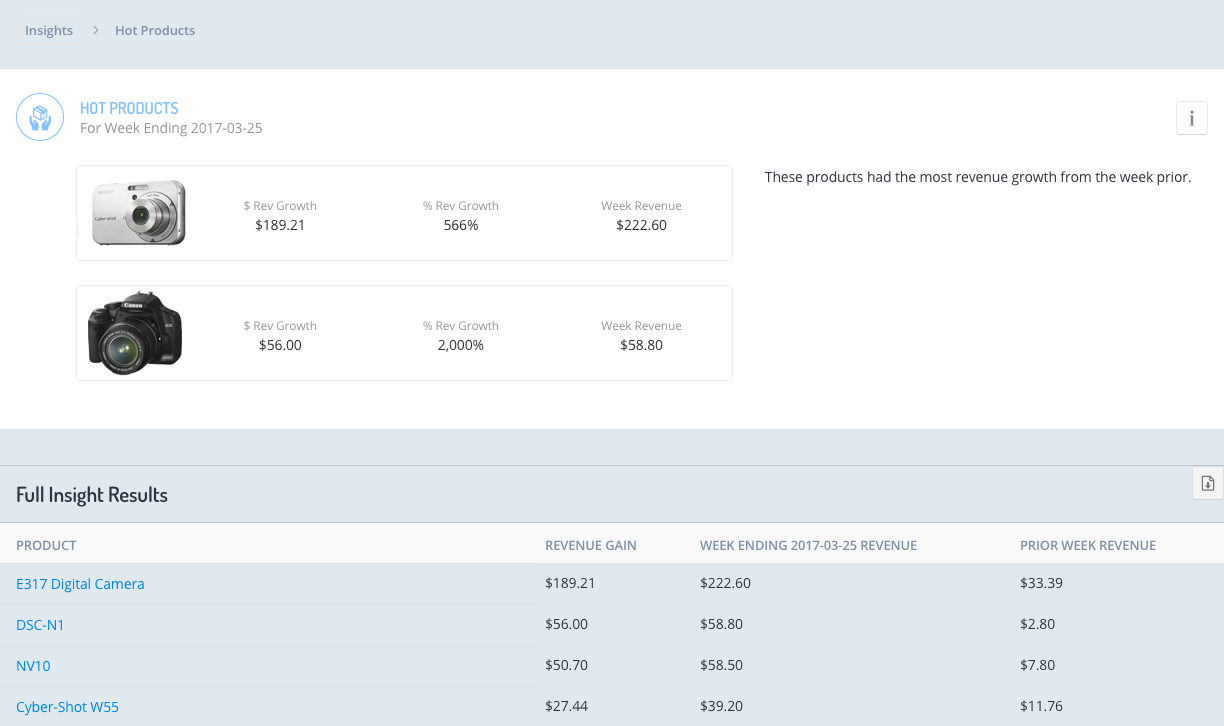Click the breadcrumb chevron separator

(95, 30)
